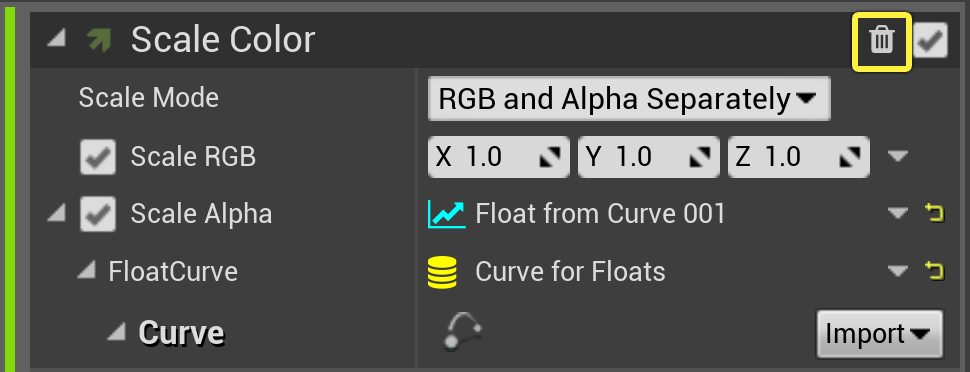Click the Y value field of Scale RGB

point(649,158)
